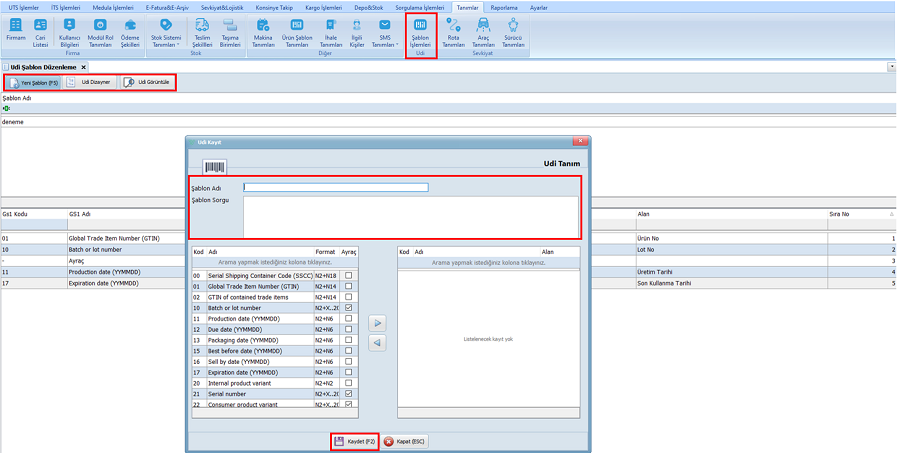The image size is (900, 453).
Task: Open Cari Listesi from the ribbon
Action: (x=41, y=33)
